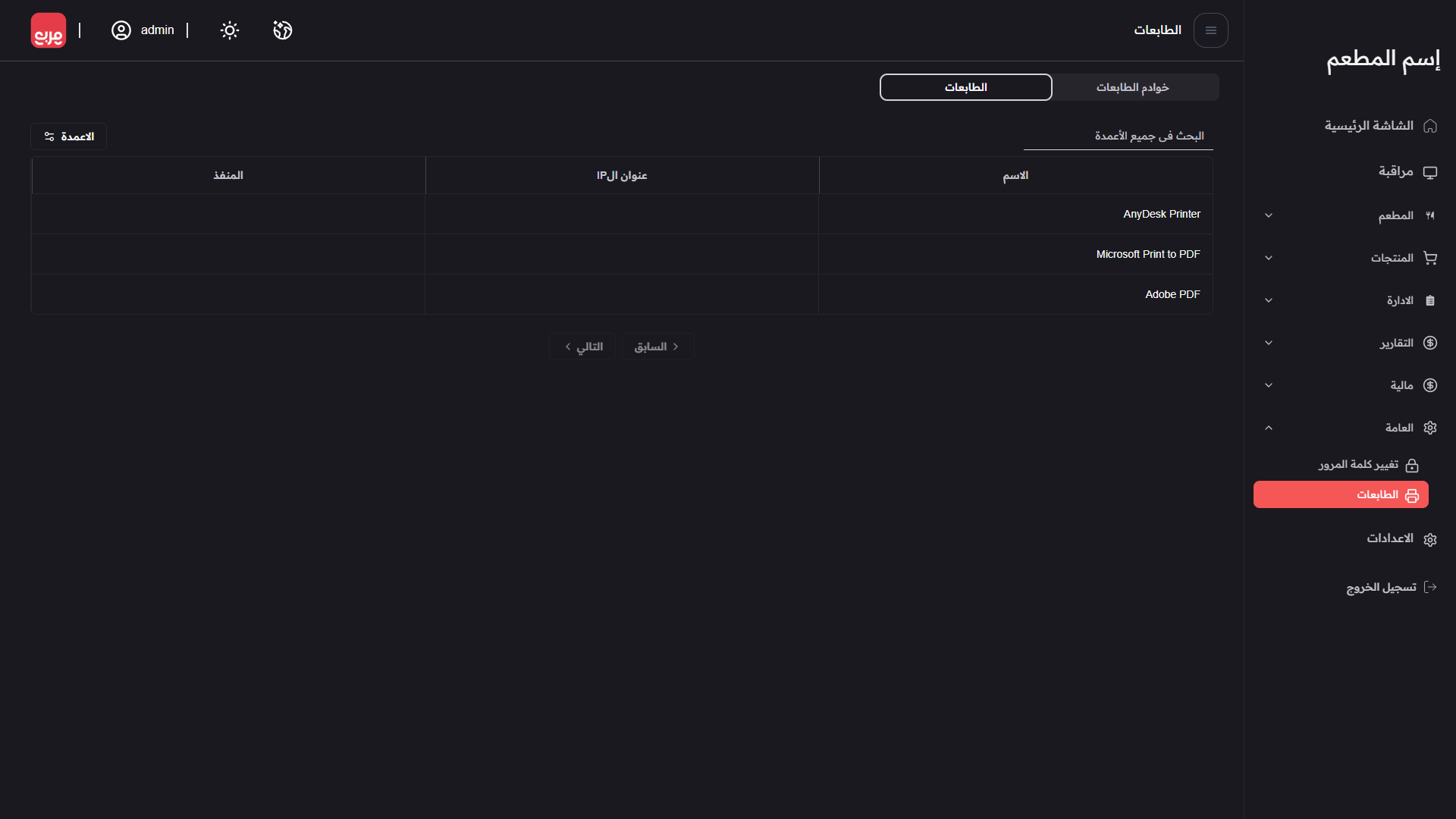Select the highlighted Printers sidebar item

[x=1341, y=494]
